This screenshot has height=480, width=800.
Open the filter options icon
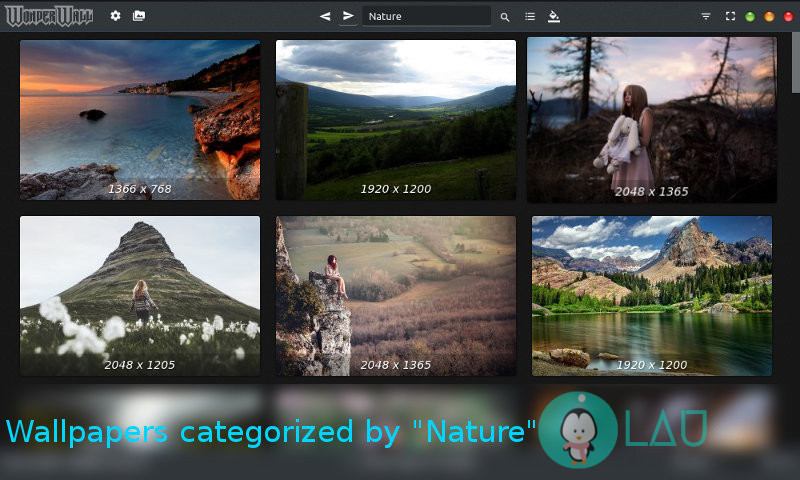706,16
